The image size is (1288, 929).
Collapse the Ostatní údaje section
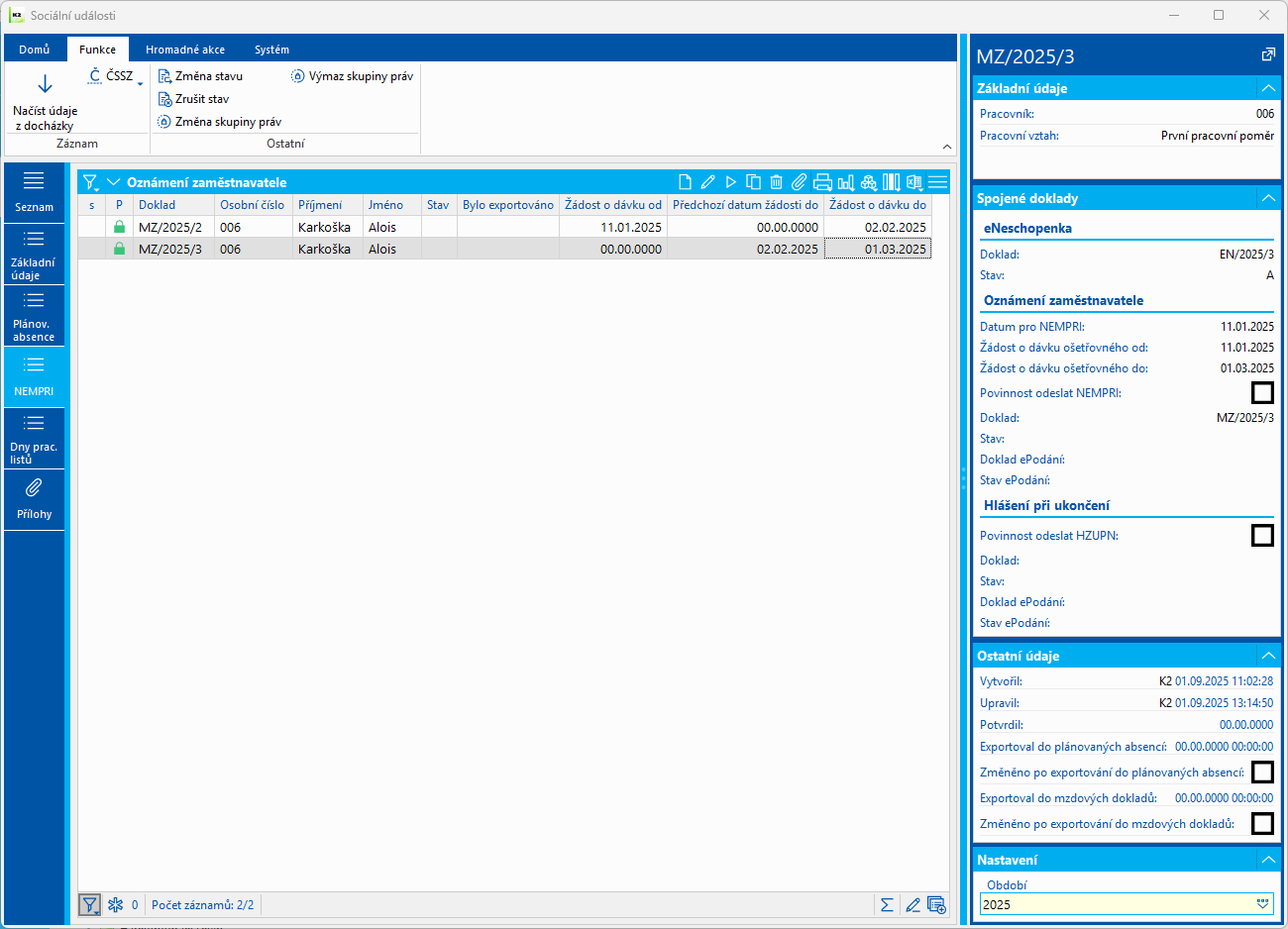[1268, 656]
